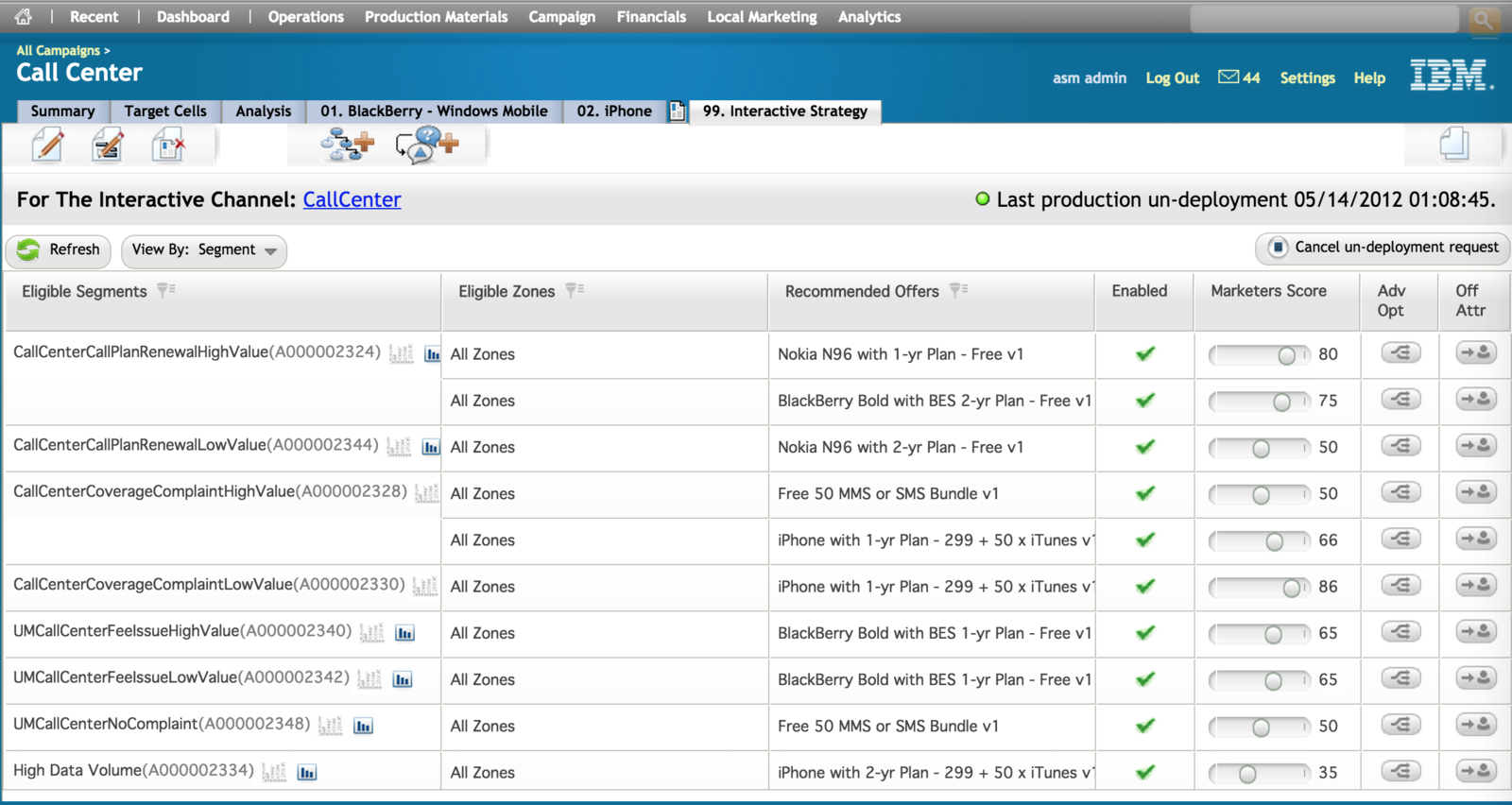Open chart for UMCallCenterNoComplaint segment
This screenshot has width=1512, height=805.
tap(363, 726)
